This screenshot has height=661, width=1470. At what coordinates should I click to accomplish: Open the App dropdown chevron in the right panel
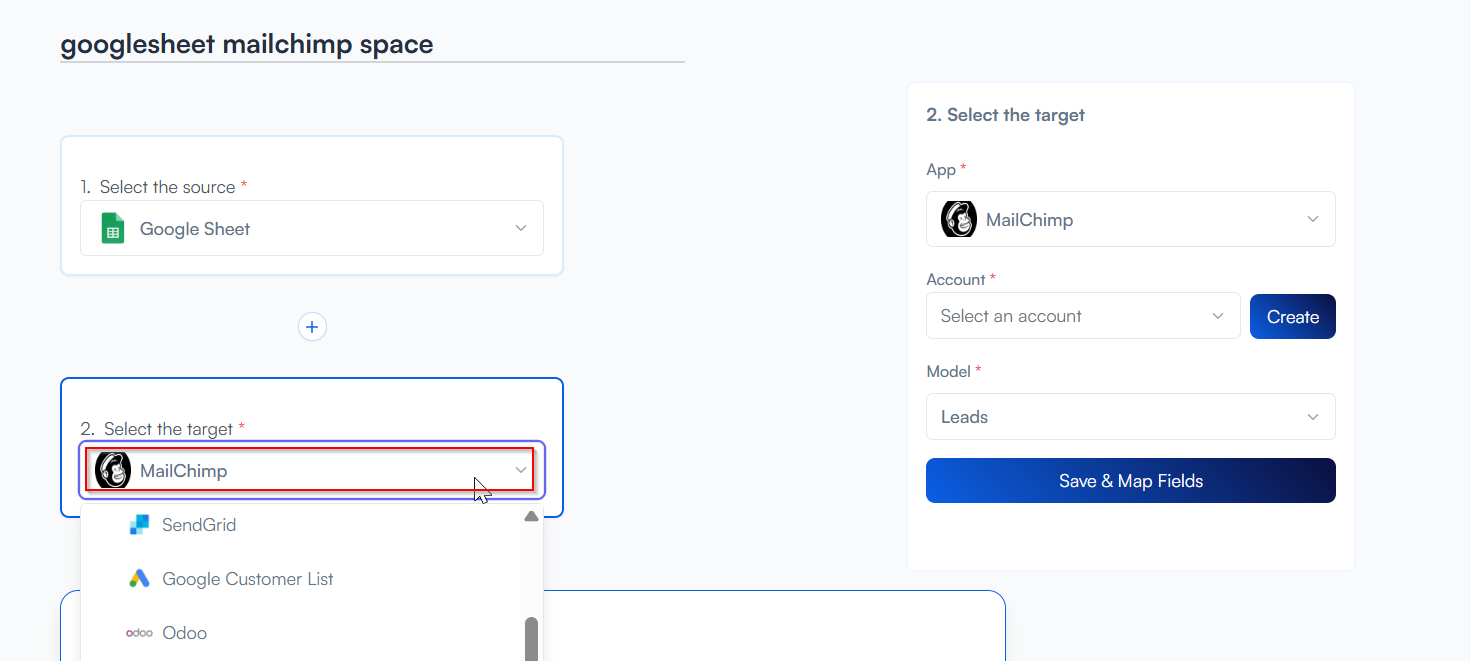tap(1313, 219)
